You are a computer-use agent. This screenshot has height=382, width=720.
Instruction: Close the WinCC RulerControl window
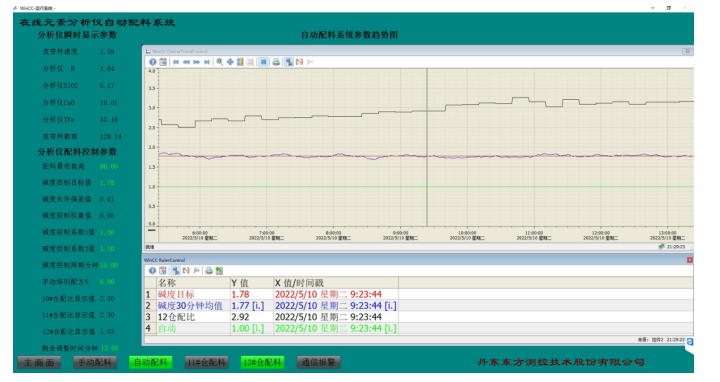coord(690,260)
